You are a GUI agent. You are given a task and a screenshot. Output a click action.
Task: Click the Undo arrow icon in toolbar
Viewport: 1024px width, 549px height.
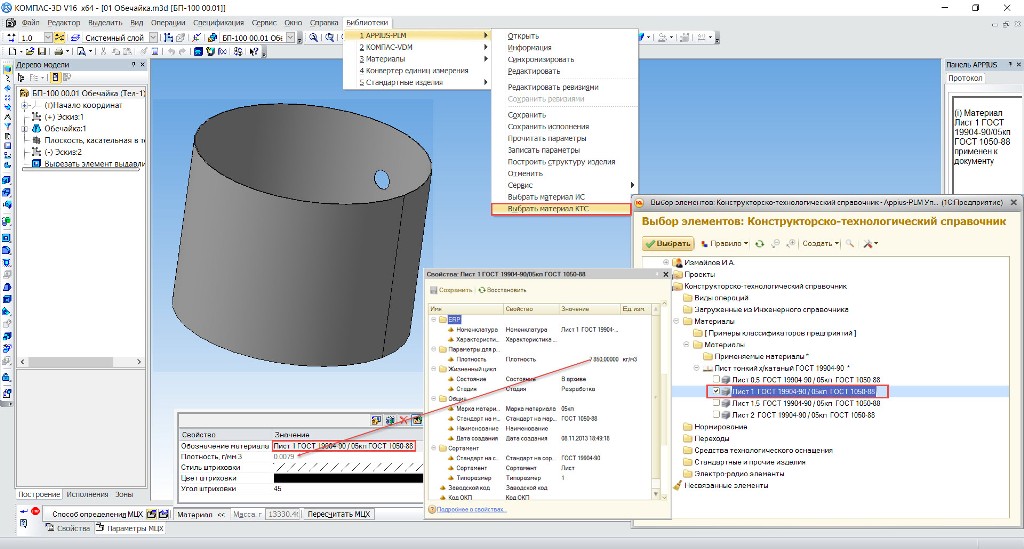pos(171,51)
